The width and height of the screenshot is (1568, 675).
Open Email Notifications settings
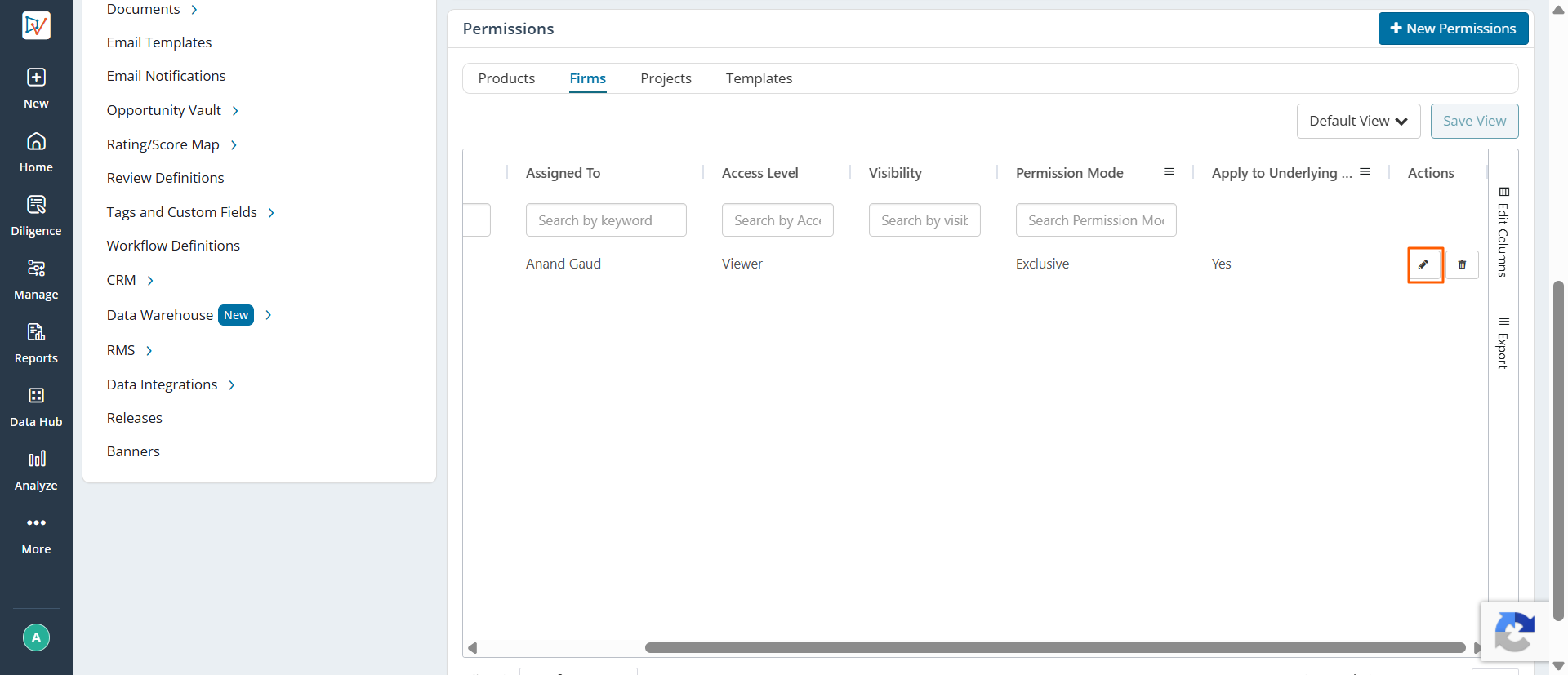tap(166, 76)
